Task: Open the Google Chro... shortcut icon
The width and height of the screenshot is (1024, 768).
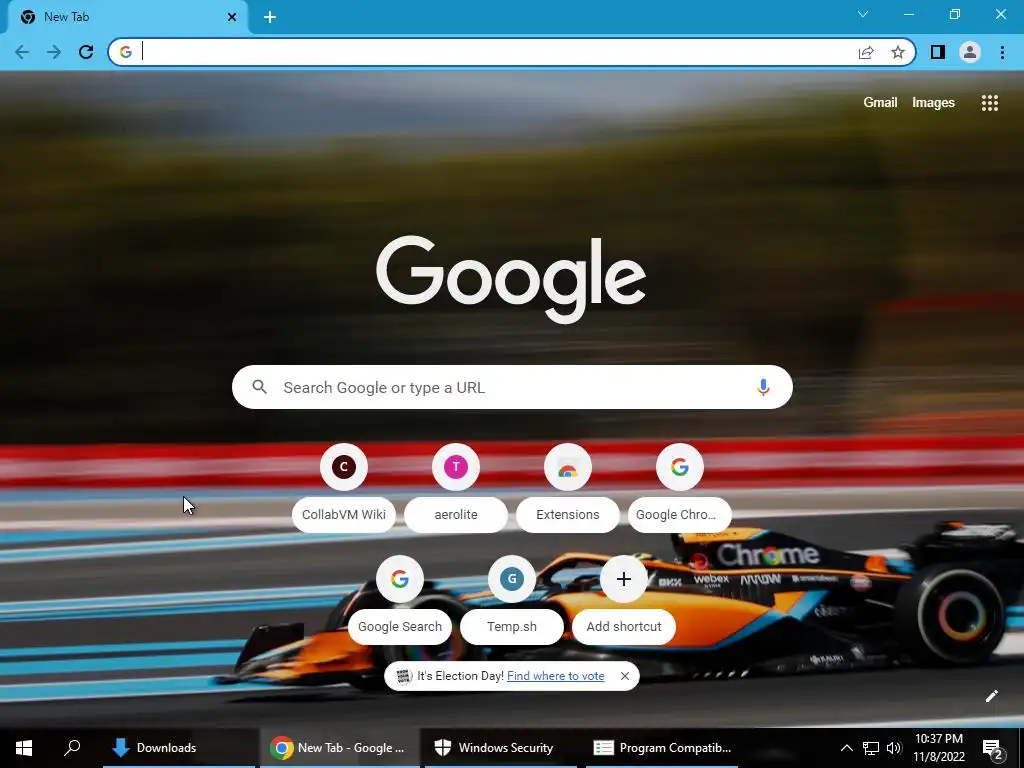Action: (x=680, y=467)
